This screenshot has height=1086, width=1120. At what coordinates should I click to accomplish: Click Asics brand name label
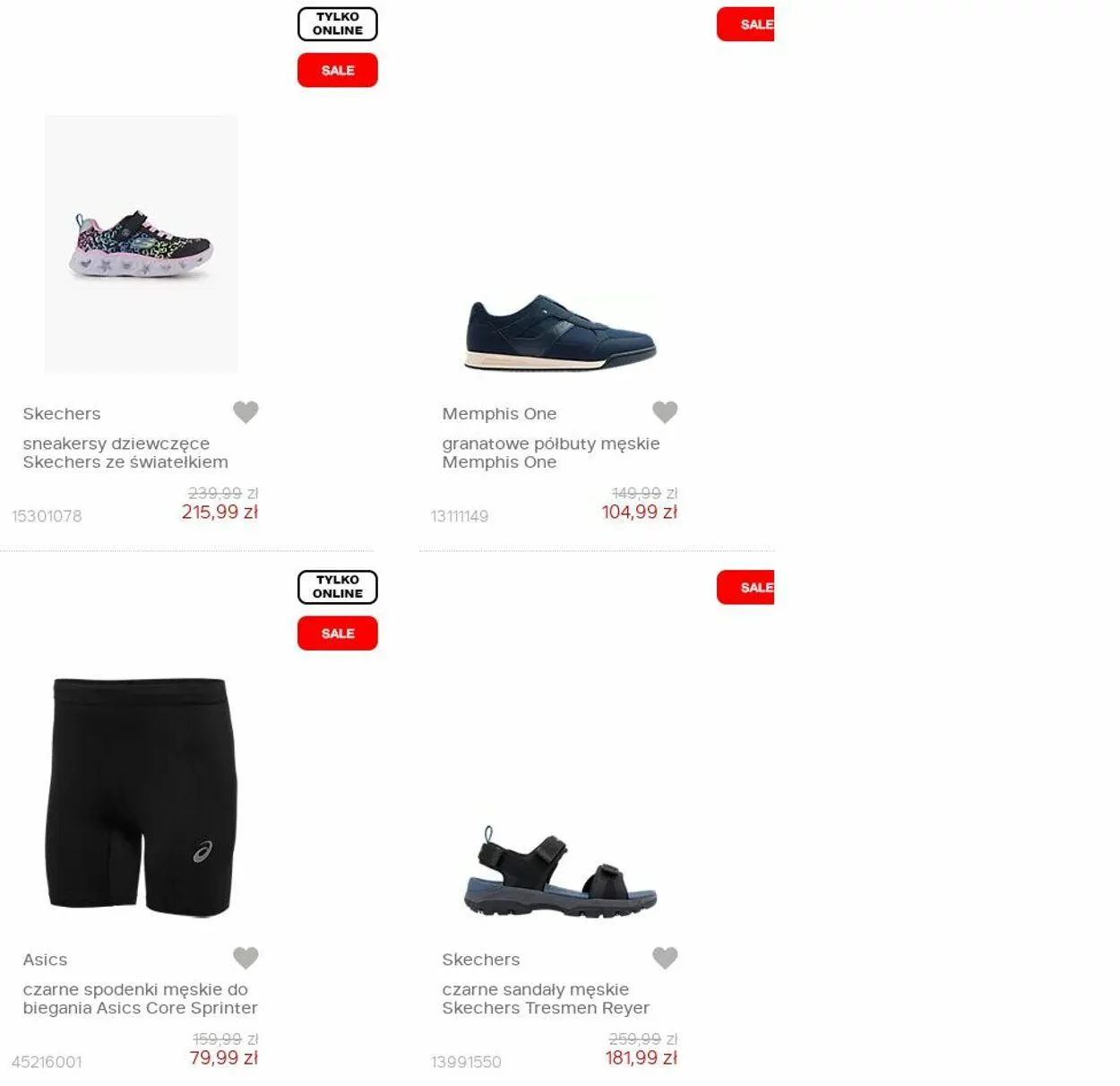coord(45,960)
